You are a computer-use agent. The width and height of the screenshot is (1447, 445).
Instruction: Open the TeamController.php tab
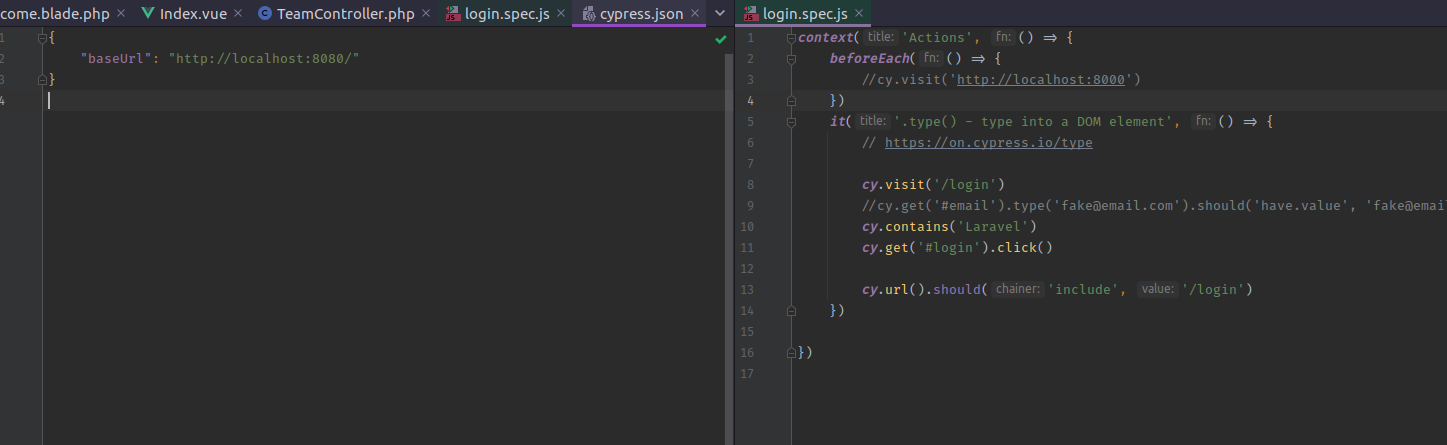point(345,14)
